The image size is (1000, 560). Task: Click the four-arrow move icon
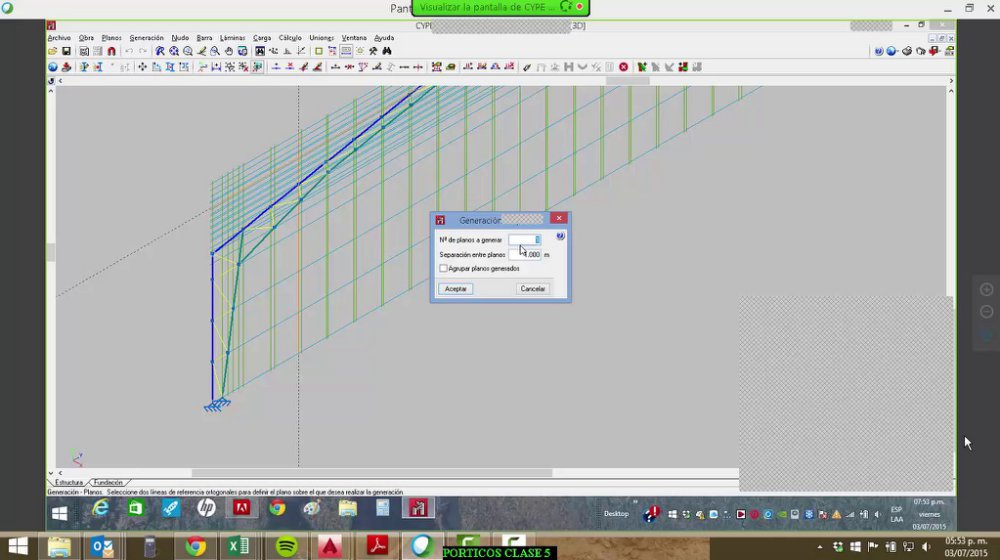coord(142,67)
